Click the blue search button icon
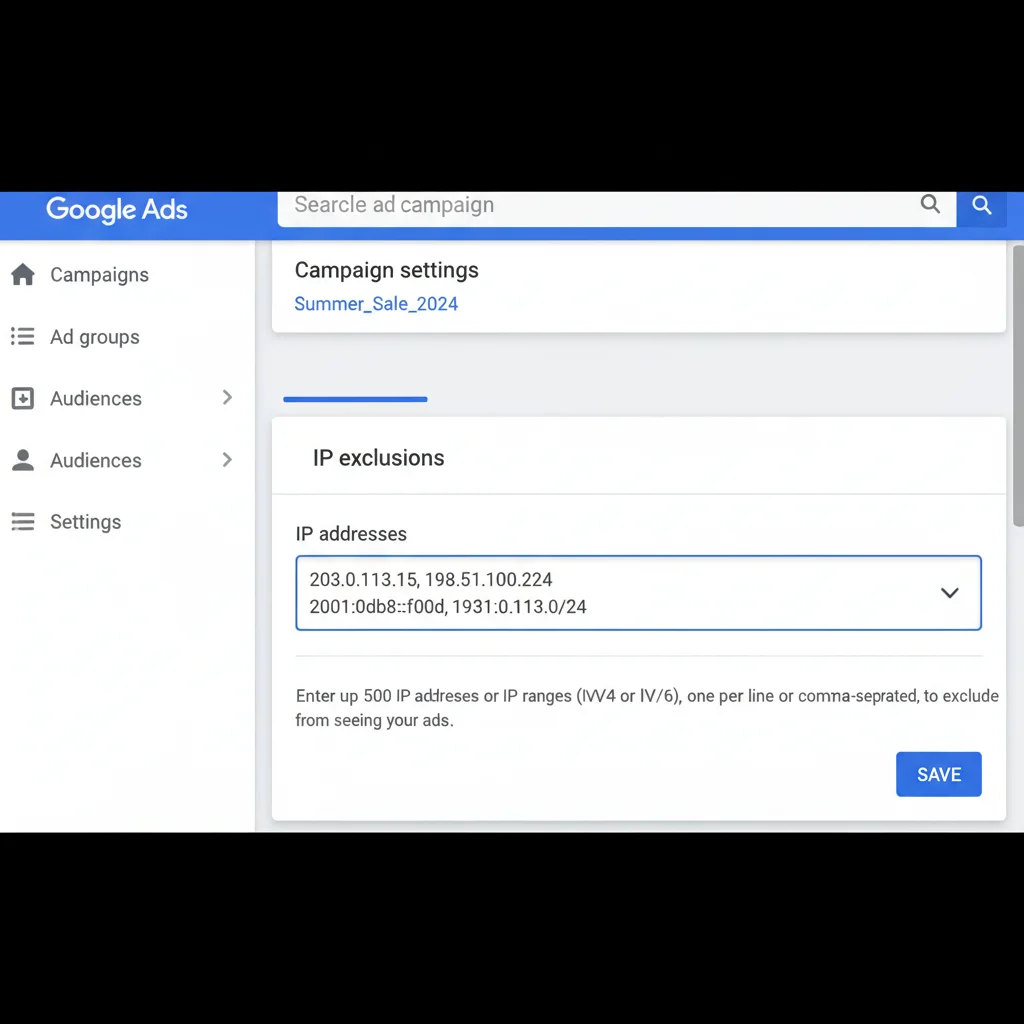This screenshot has width=1024, height=1024. [x=981, y=206]
